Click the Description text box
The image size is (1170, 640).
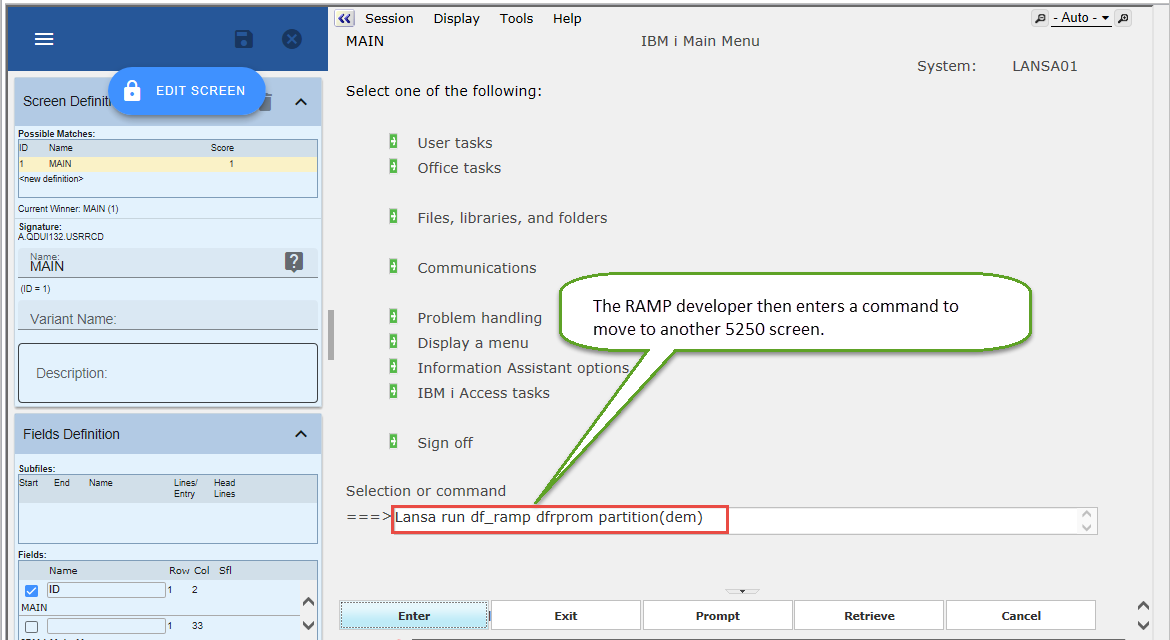[x=168, y=373]
